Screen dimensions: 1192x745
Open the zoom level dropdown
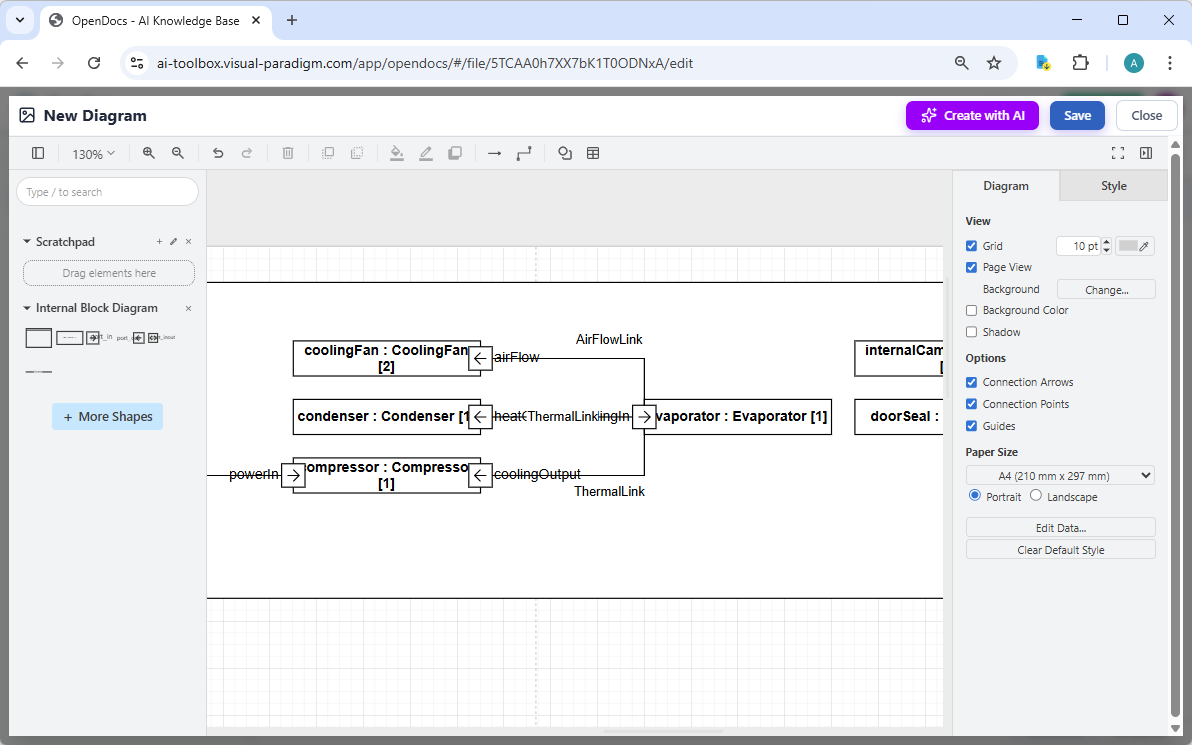pyautogui.click(x=93, y=153)
